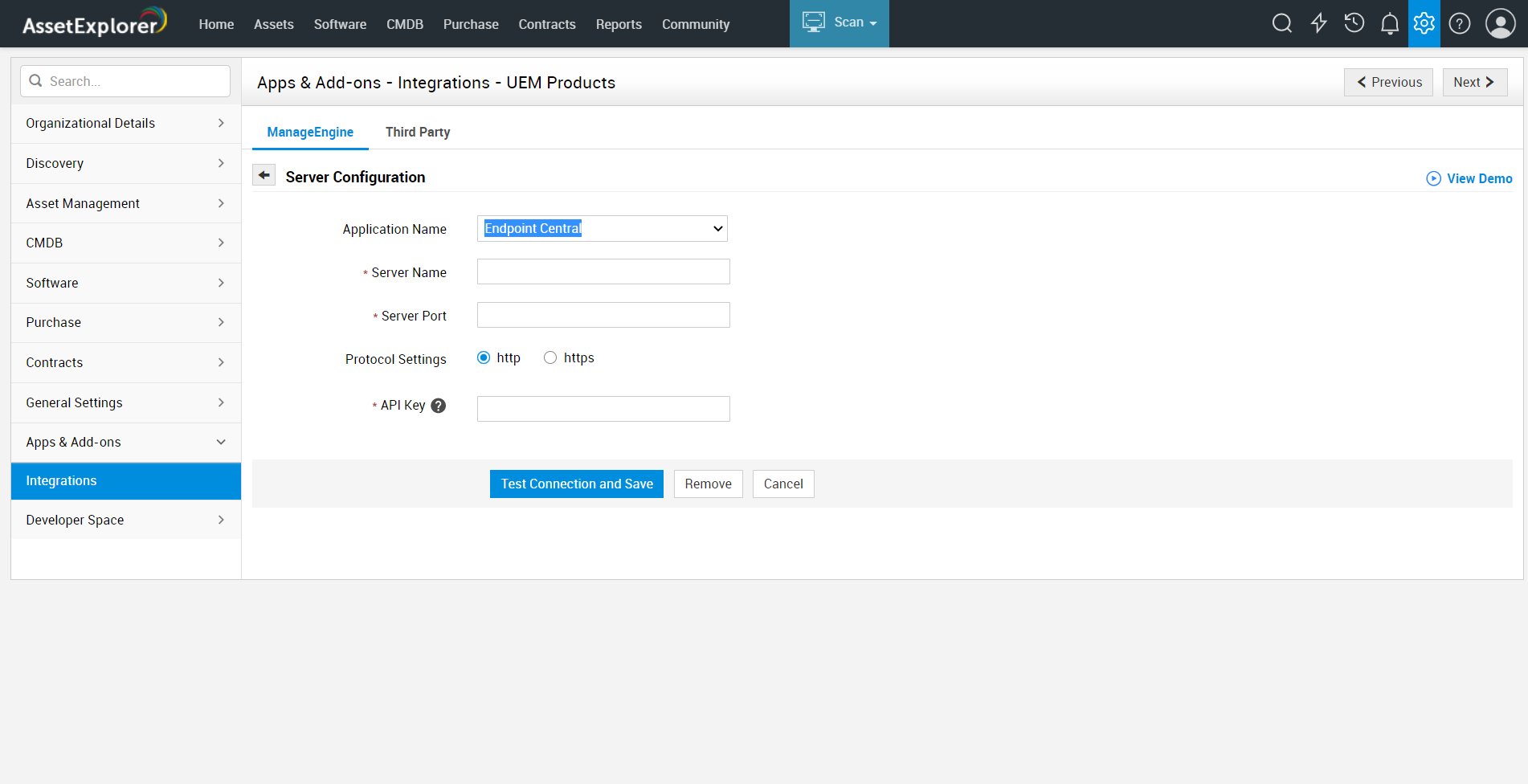Open the Community menu
Image resolution: width=1528 pixels, height=784 pixels.
(x=696, y=24)
